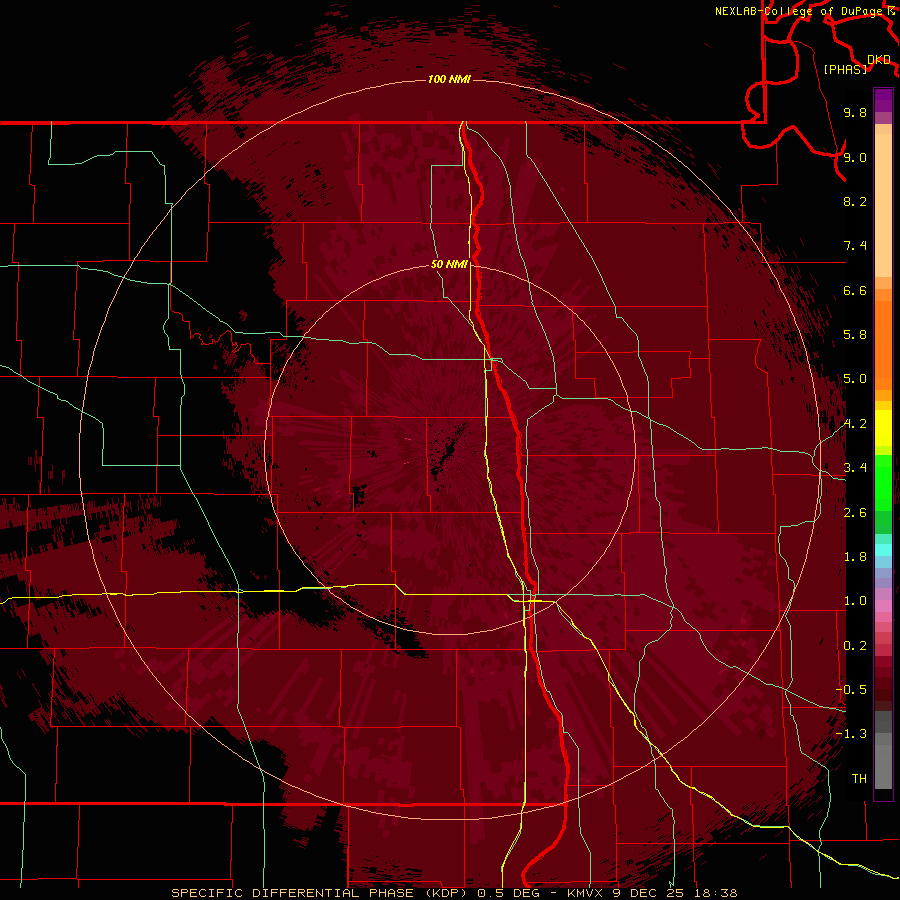Image resolution: width=900 pixels, height=900 pixels.
Task: Click the 100 NMI range ring label
Action: click(449, 79)
